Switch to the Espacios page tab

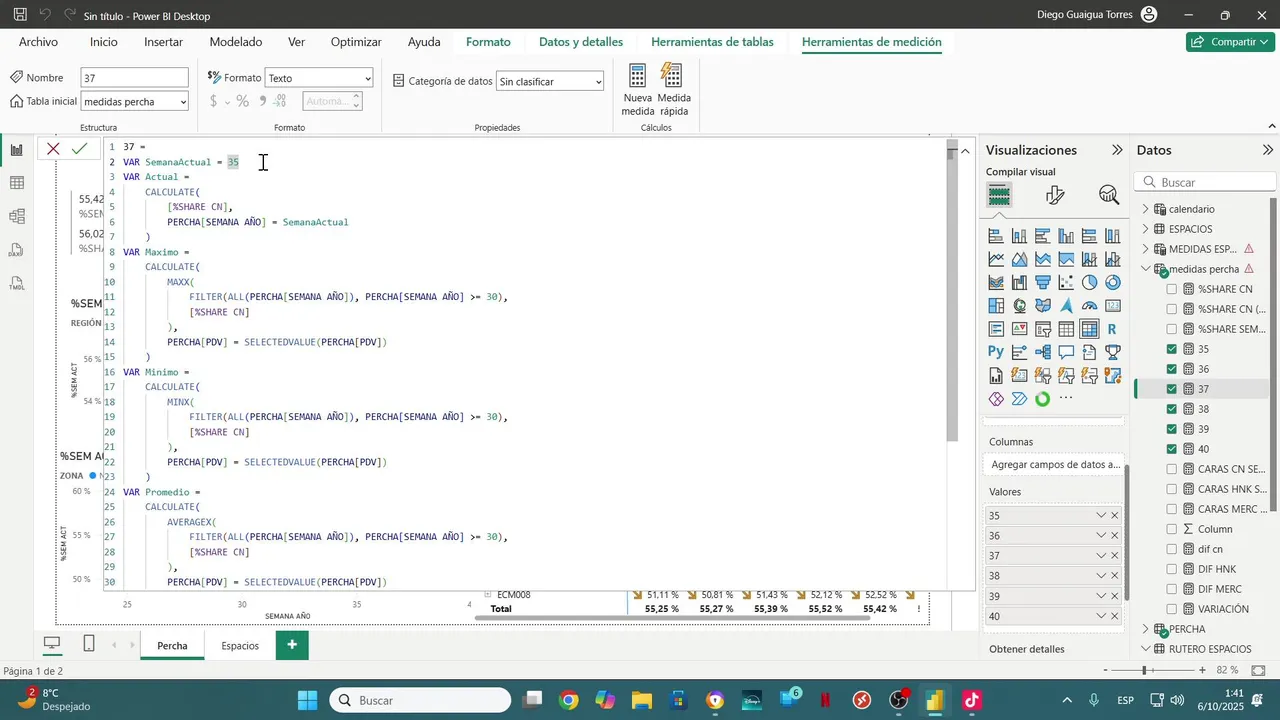coord(240,645)
